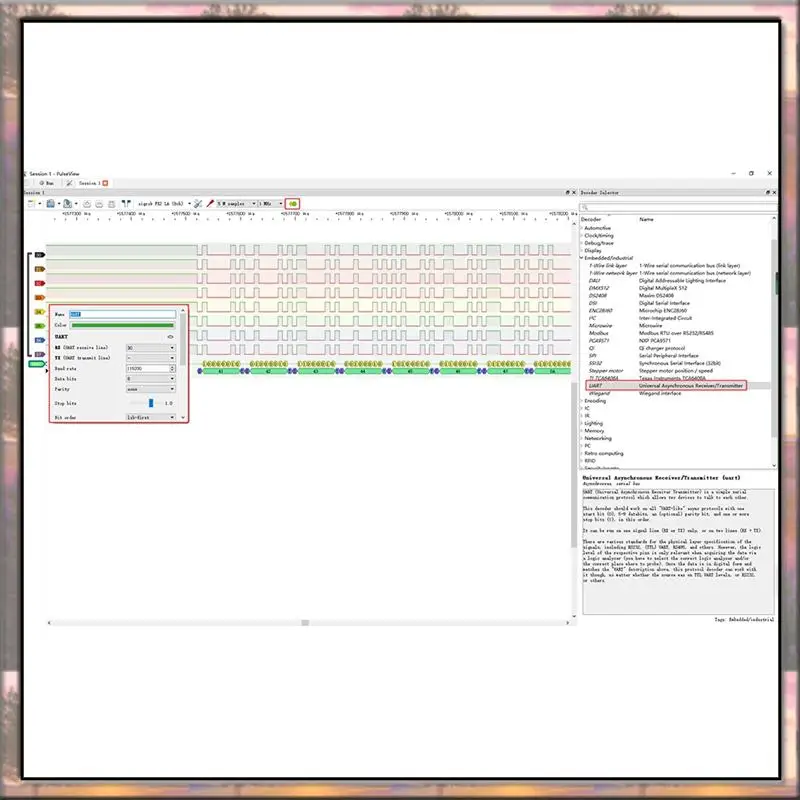Viewport: 800px width, 800px height.
Task: Open the Parity dropdown
Action: coord(151,389)
